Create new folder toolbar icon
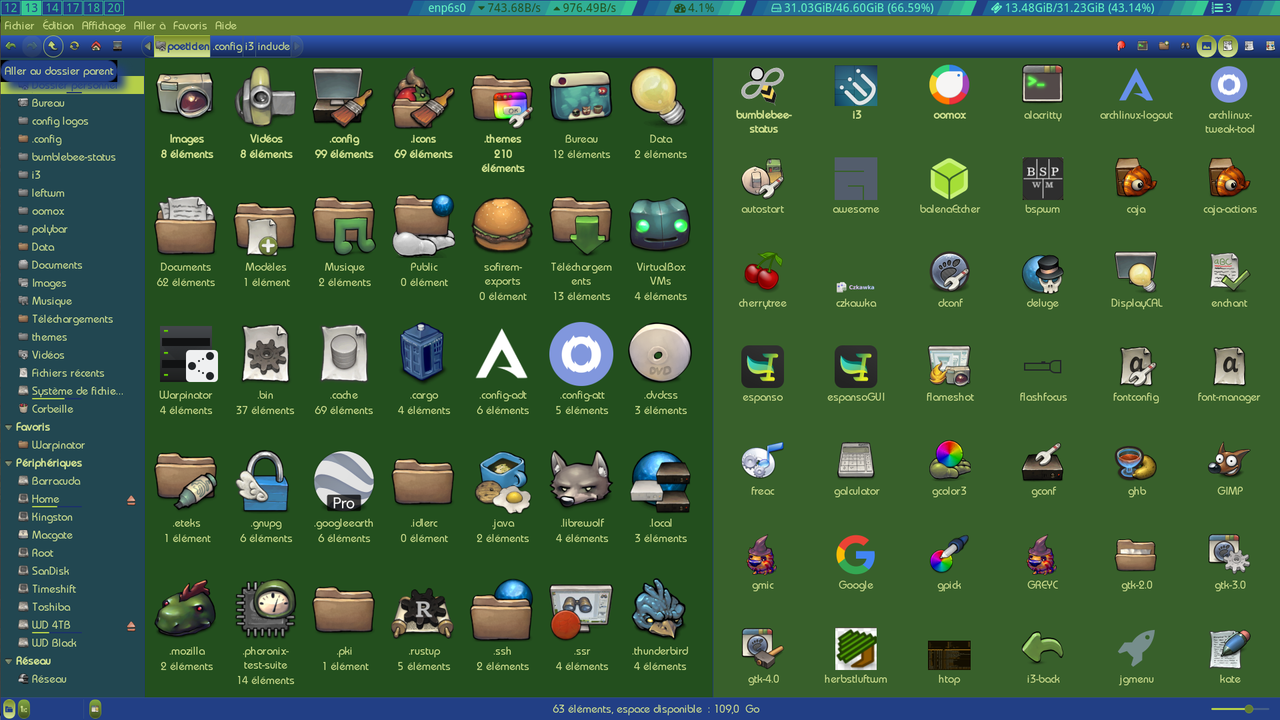The width and height of the screenshot is (1280, 720). pyautogui.click(x=1164, y=46)
